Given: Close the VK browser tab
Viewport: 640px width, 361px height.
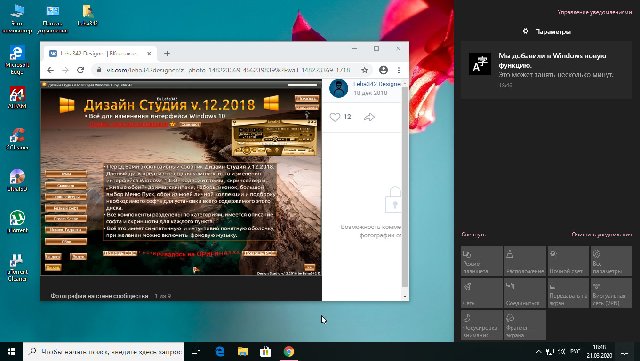Looking at the screenshot, I should click(x=149, y=53).
